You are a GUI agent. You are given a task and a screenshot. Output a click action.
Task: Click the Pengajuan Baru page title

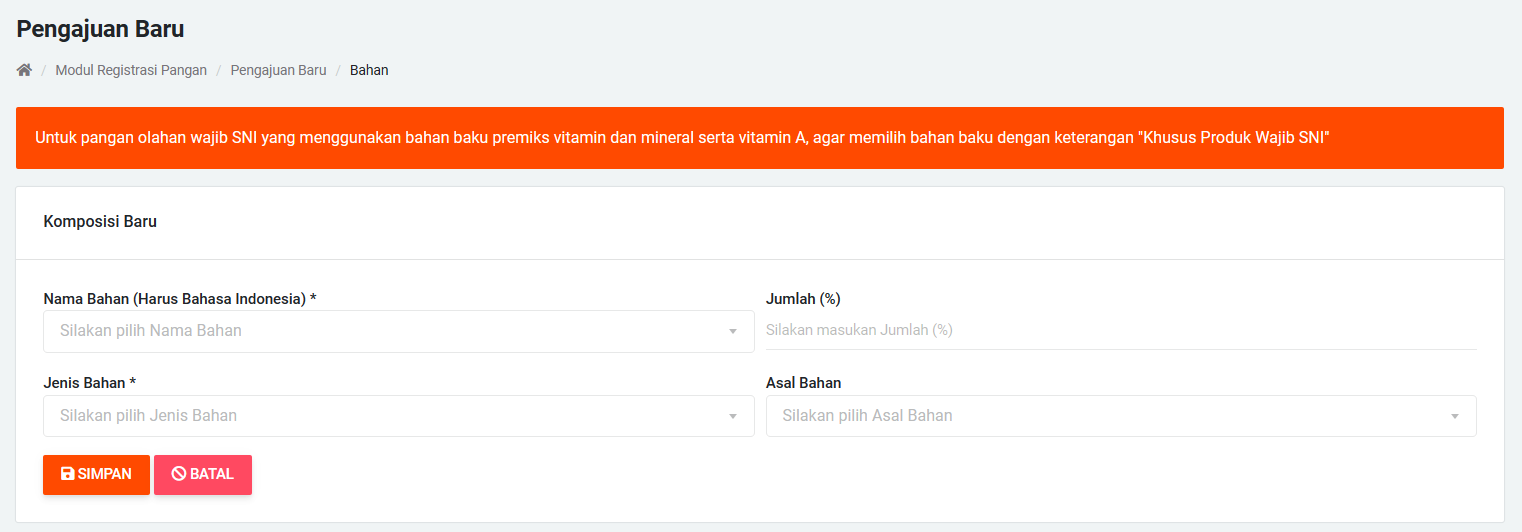tap(100, 29)
